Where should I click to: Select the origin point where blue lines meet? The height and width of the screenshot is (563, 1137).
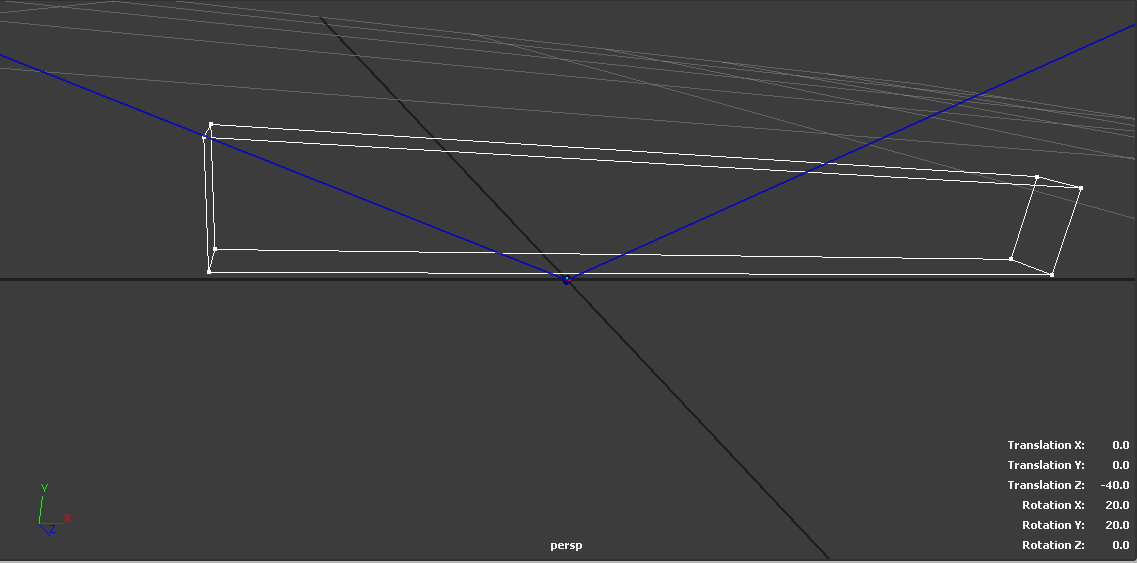coord(566,280)
